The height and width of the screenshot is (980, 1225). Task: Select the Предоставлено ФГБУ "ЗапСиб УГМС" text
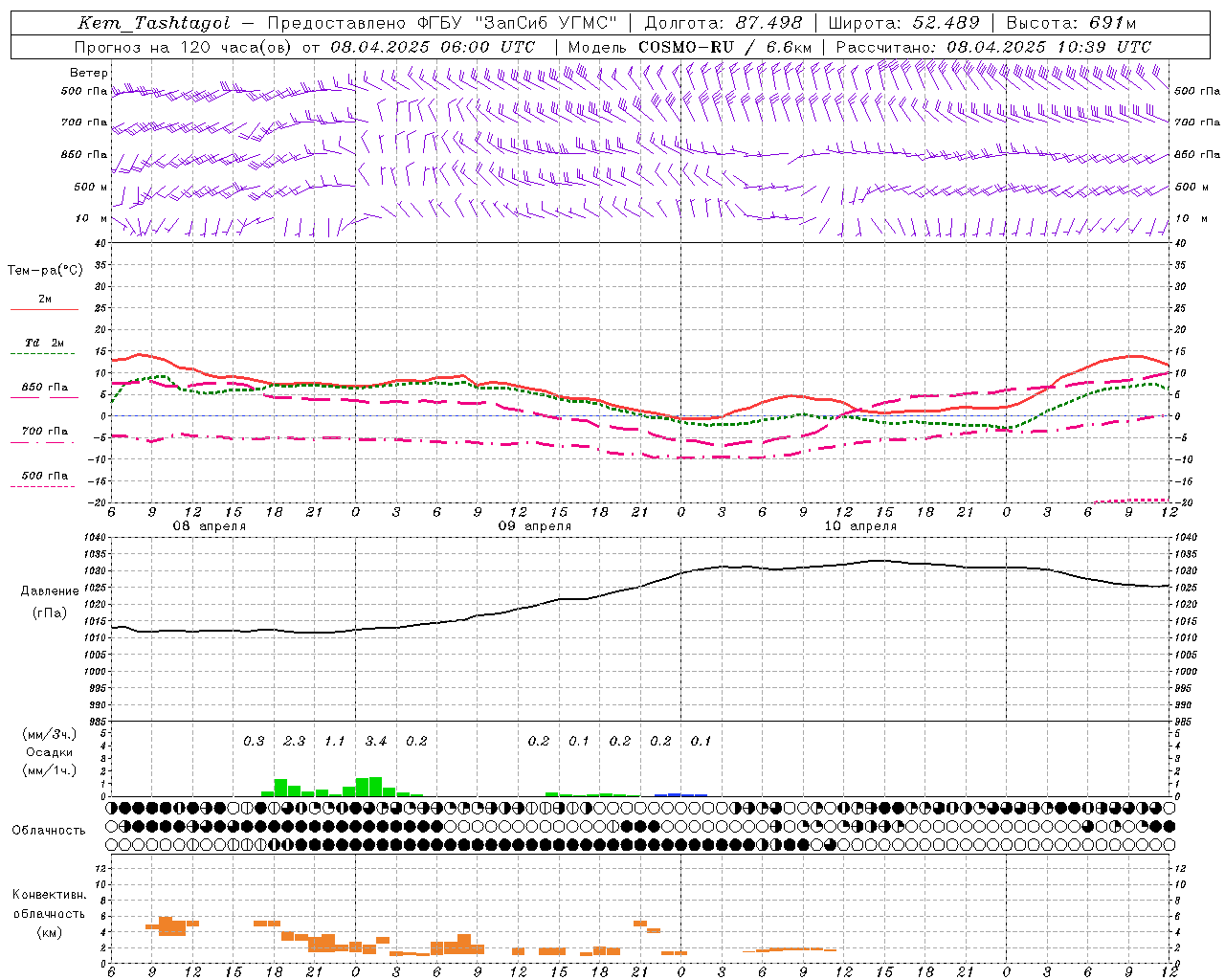point(442,23)
